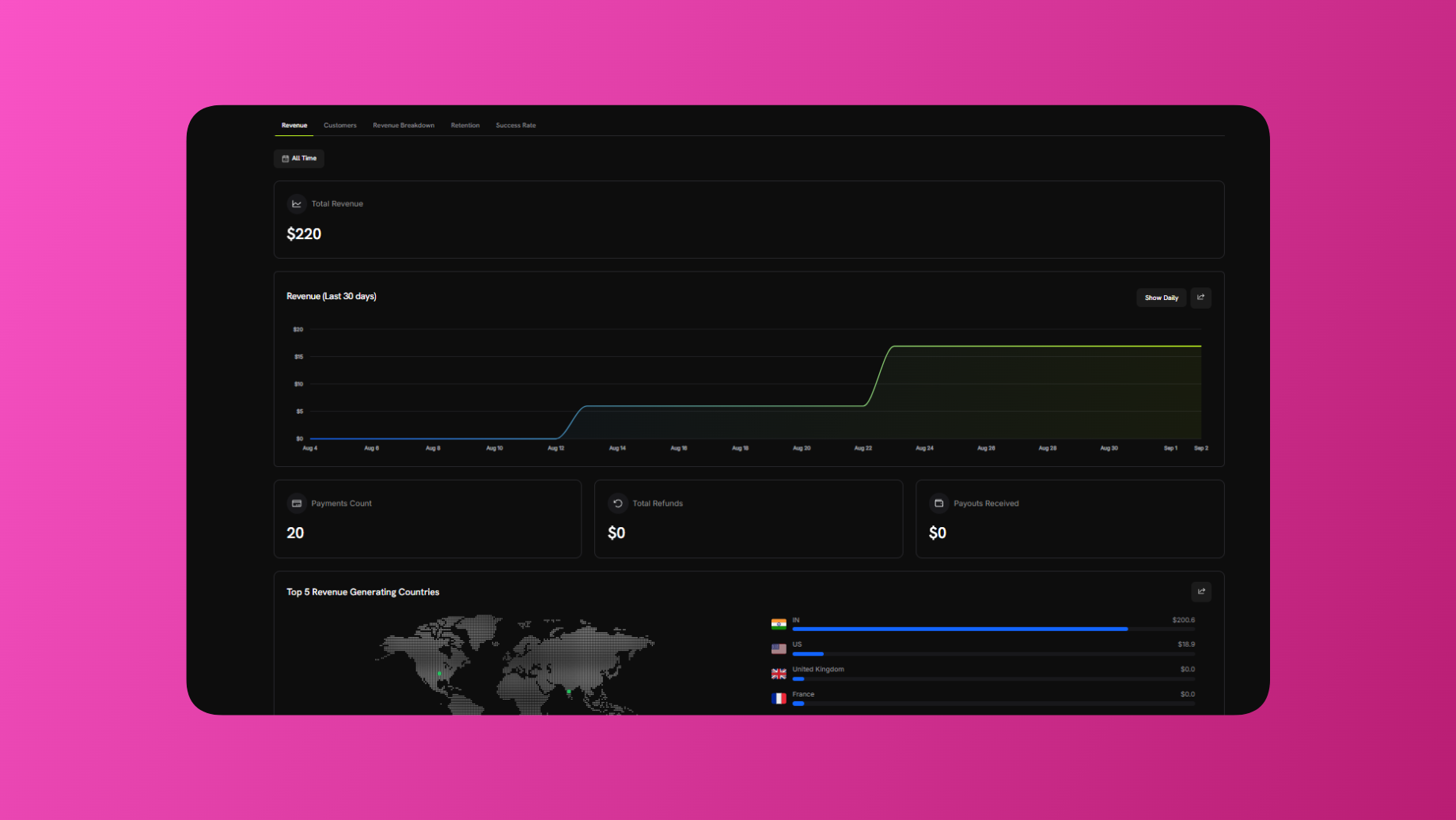Screen dimensions: 1456x820
Task: Click the Total Refunds circular arrow icon
Action: [618, 503]
